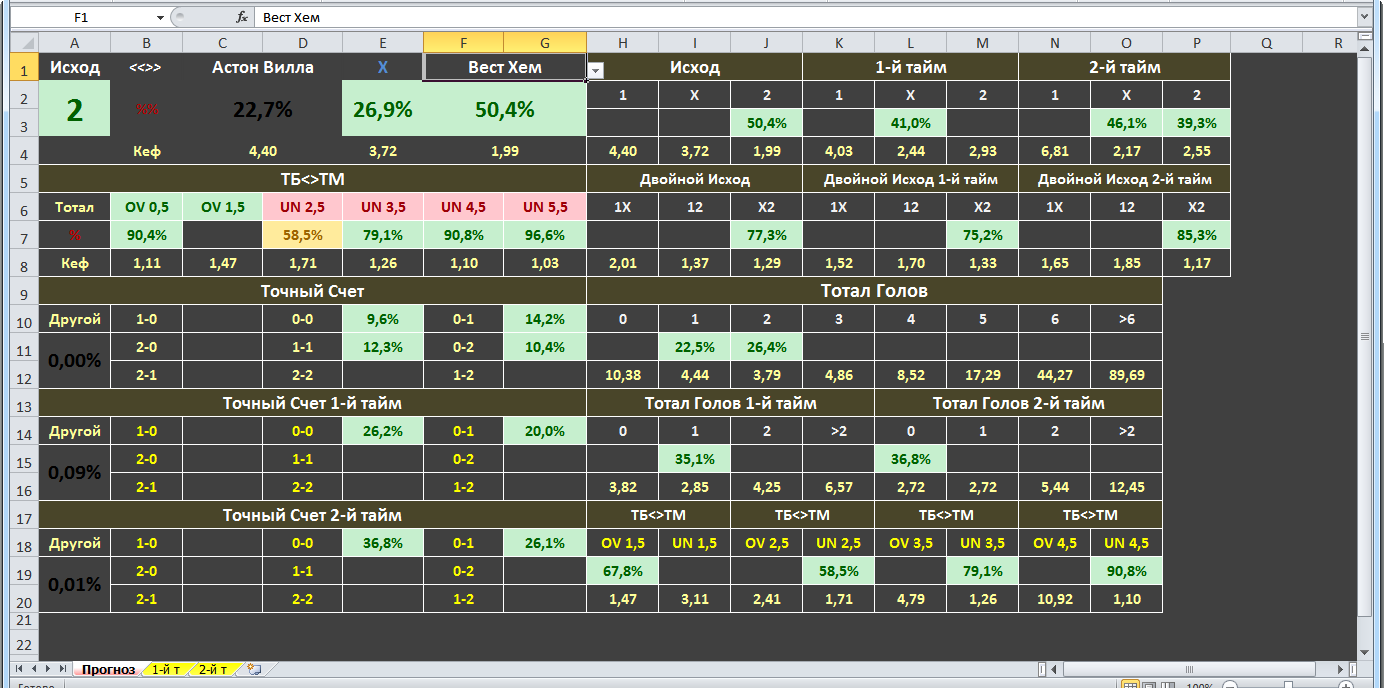Select the 0,09% cell
1384x688 pixels.
(75, 473)
